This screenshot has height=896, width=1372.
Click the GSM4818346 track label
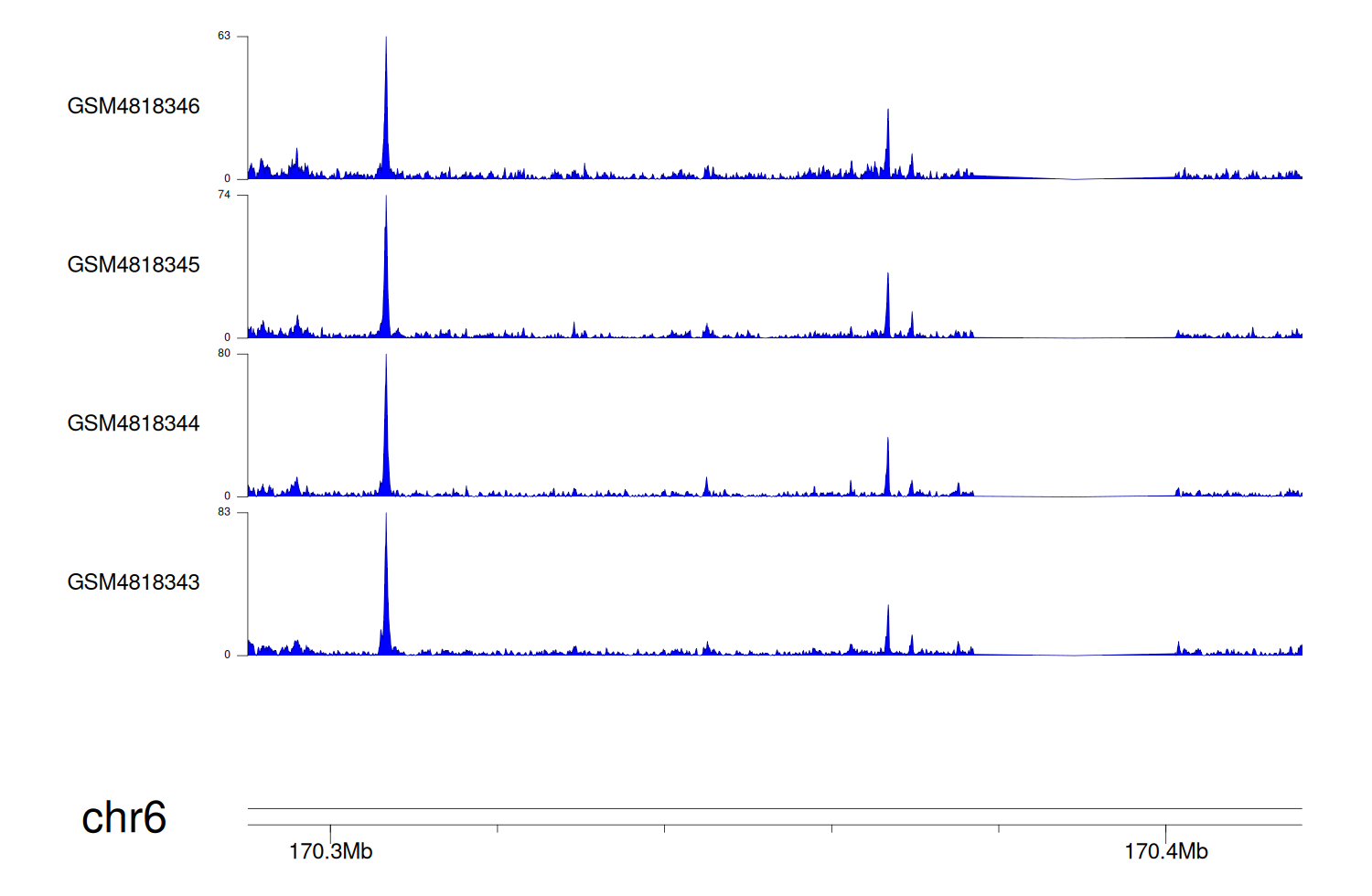pos(134,106)
